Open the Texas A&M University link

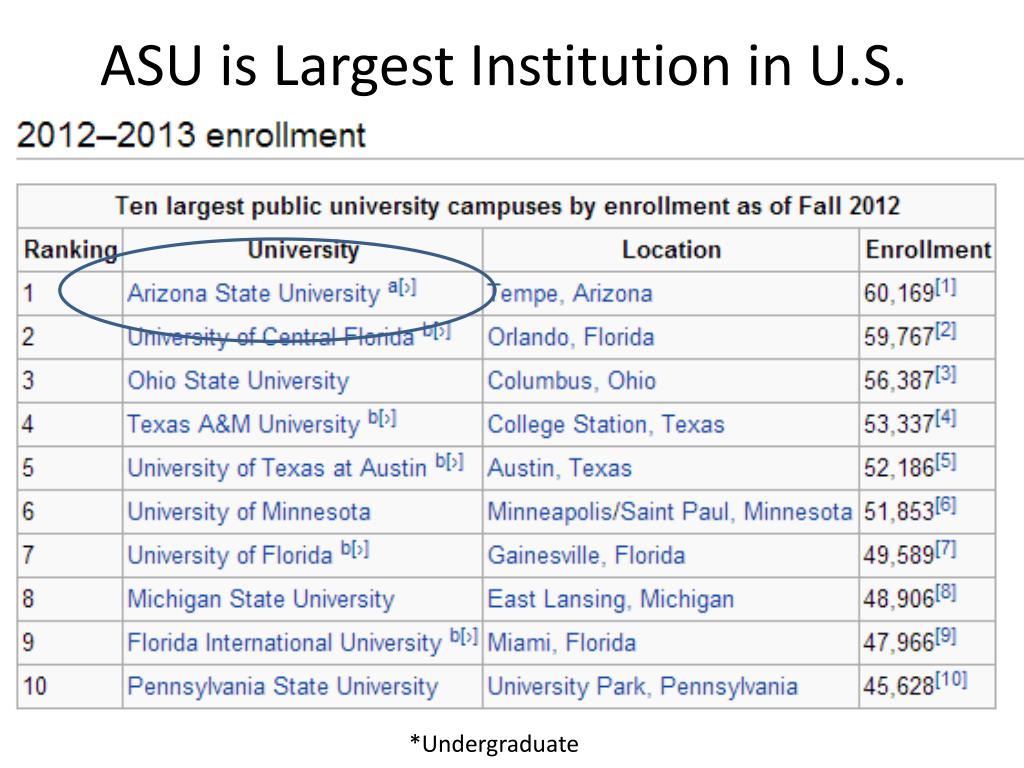pos(244,424)
